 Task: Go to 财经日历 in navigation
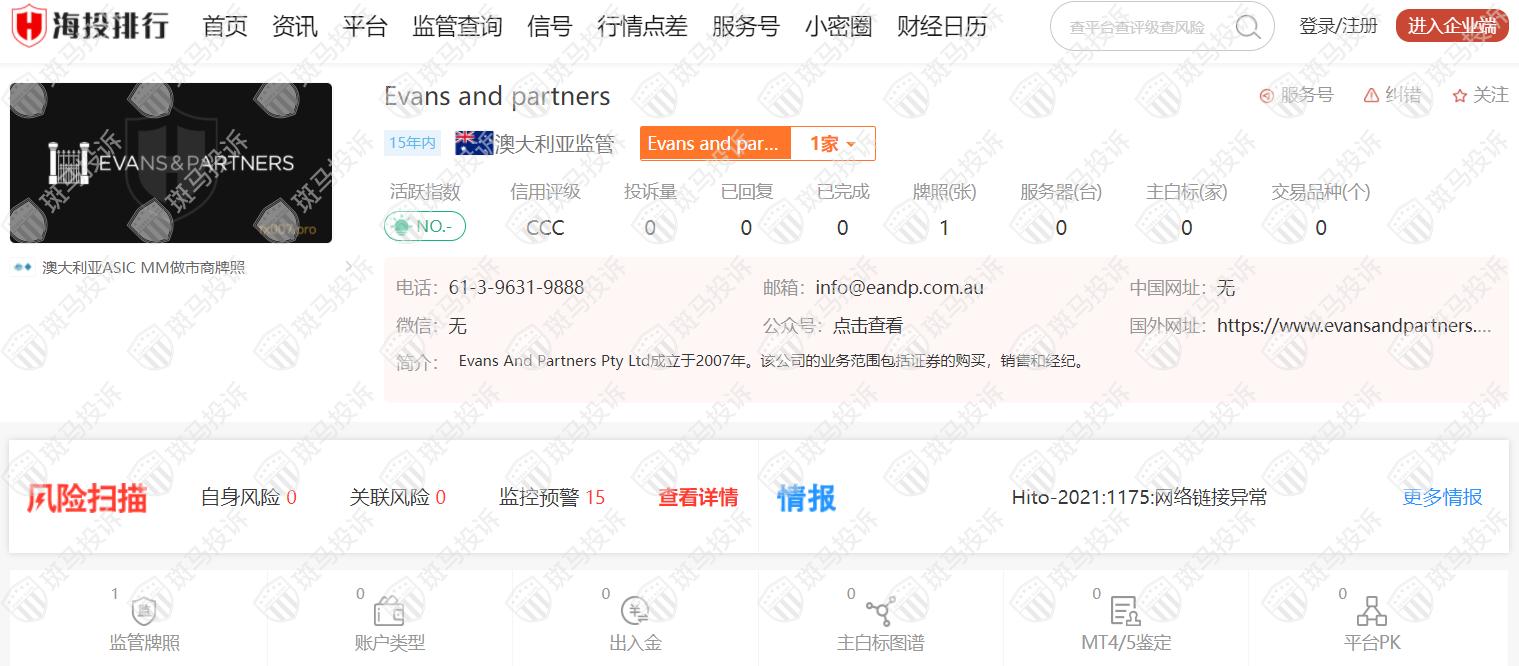click(941, 27)
